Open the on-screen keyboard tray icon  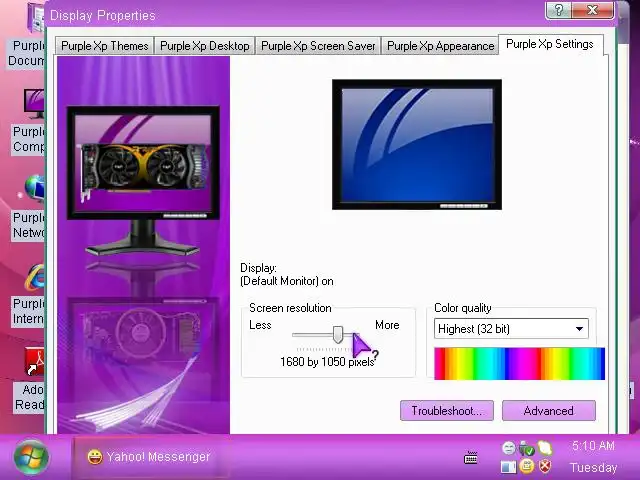[471, 458]
